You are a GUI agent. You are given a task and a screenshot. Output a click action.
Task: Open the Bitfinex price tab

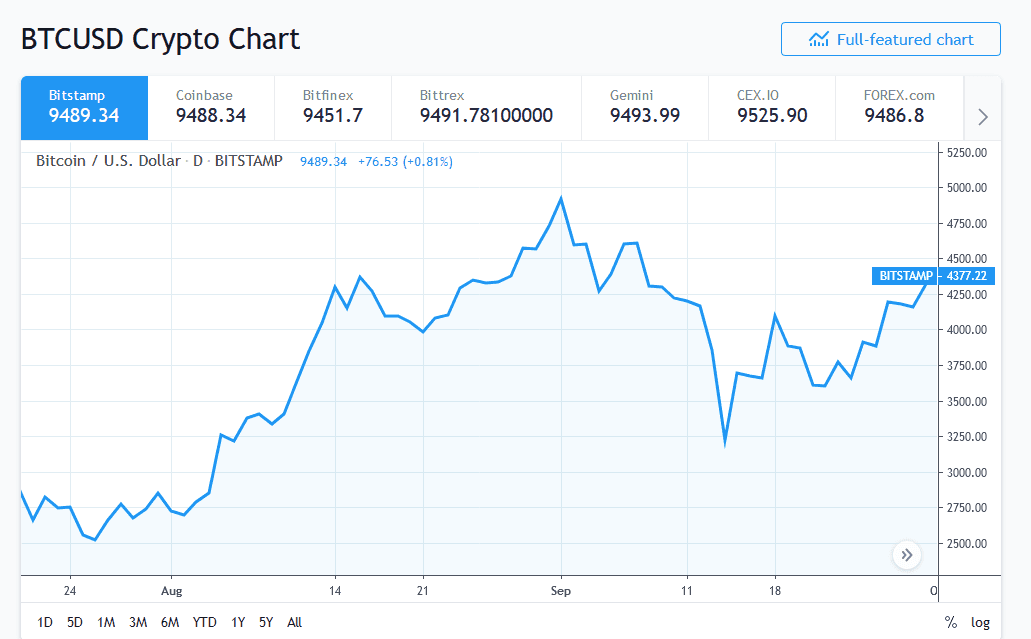click(x=332, y=107)
